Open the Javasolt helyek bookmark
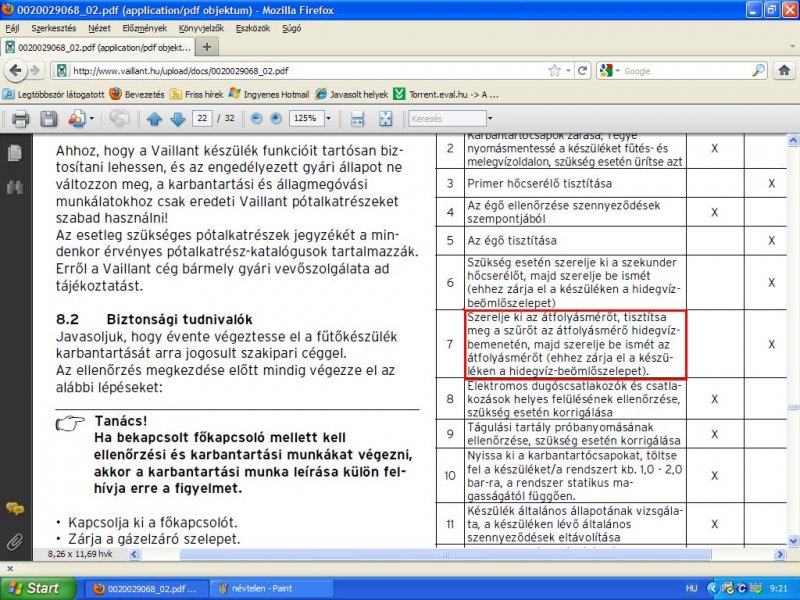This screenshot has height=600, width=800. pos(352,94)
